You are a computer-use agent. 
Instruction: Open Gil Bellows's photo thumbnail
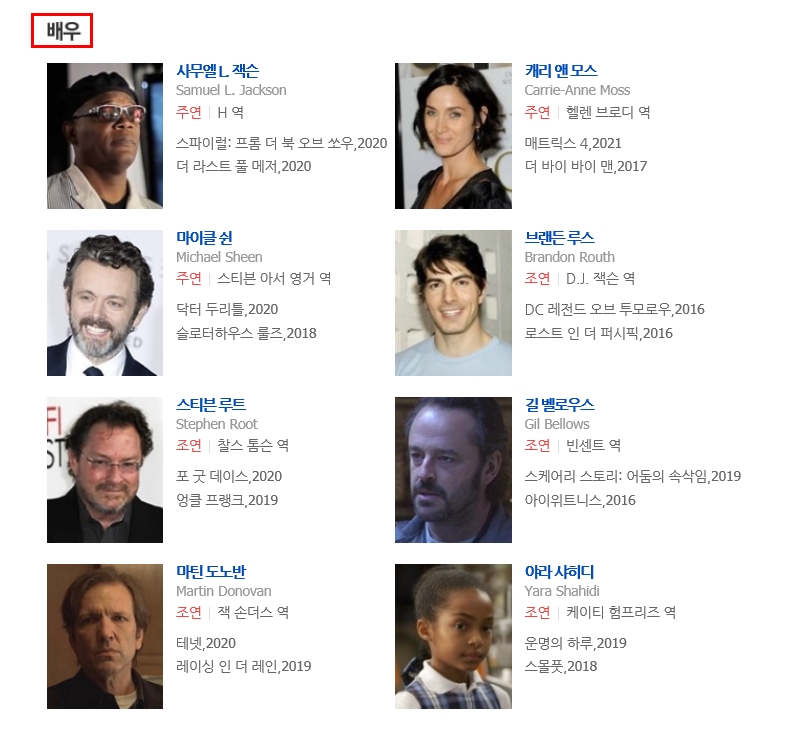pyautogui.click(x=453, y=470)
